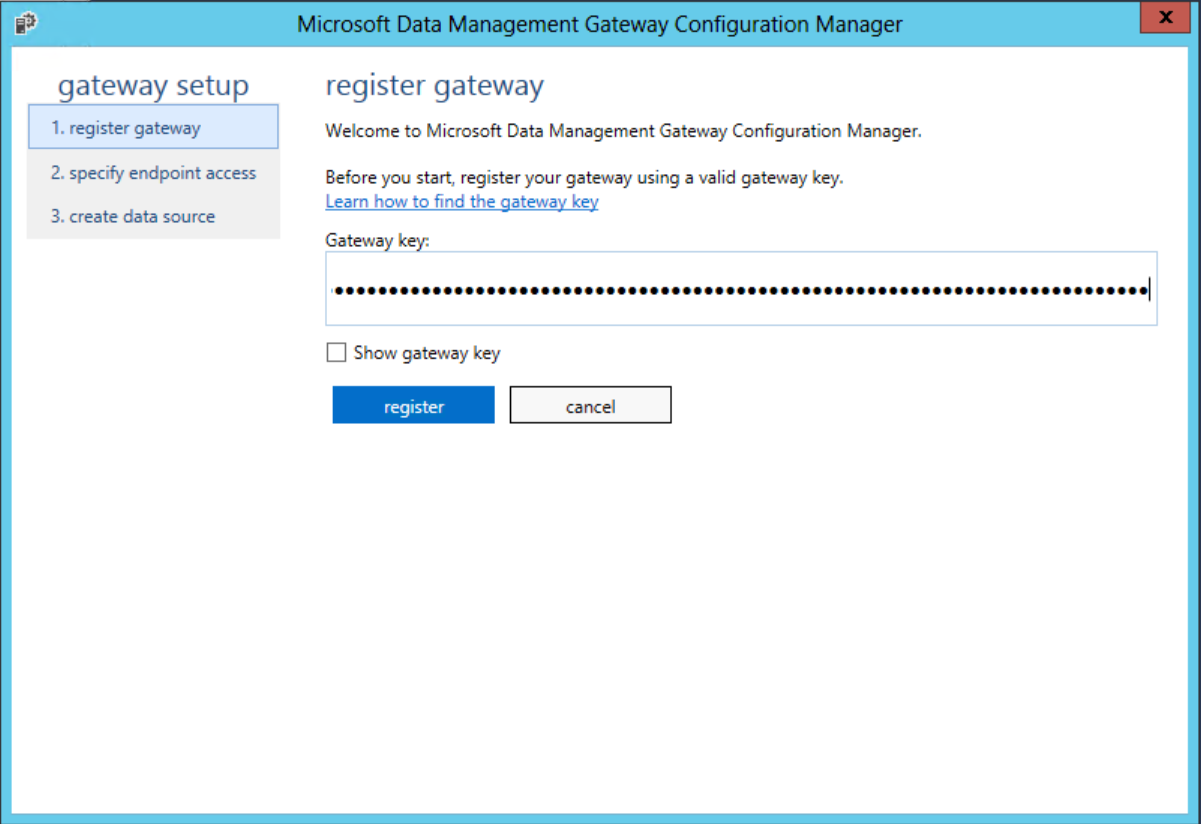Select step 1. register gateway
The width and height of the screenshot is (1201, 824).
(x=153, y=127)
